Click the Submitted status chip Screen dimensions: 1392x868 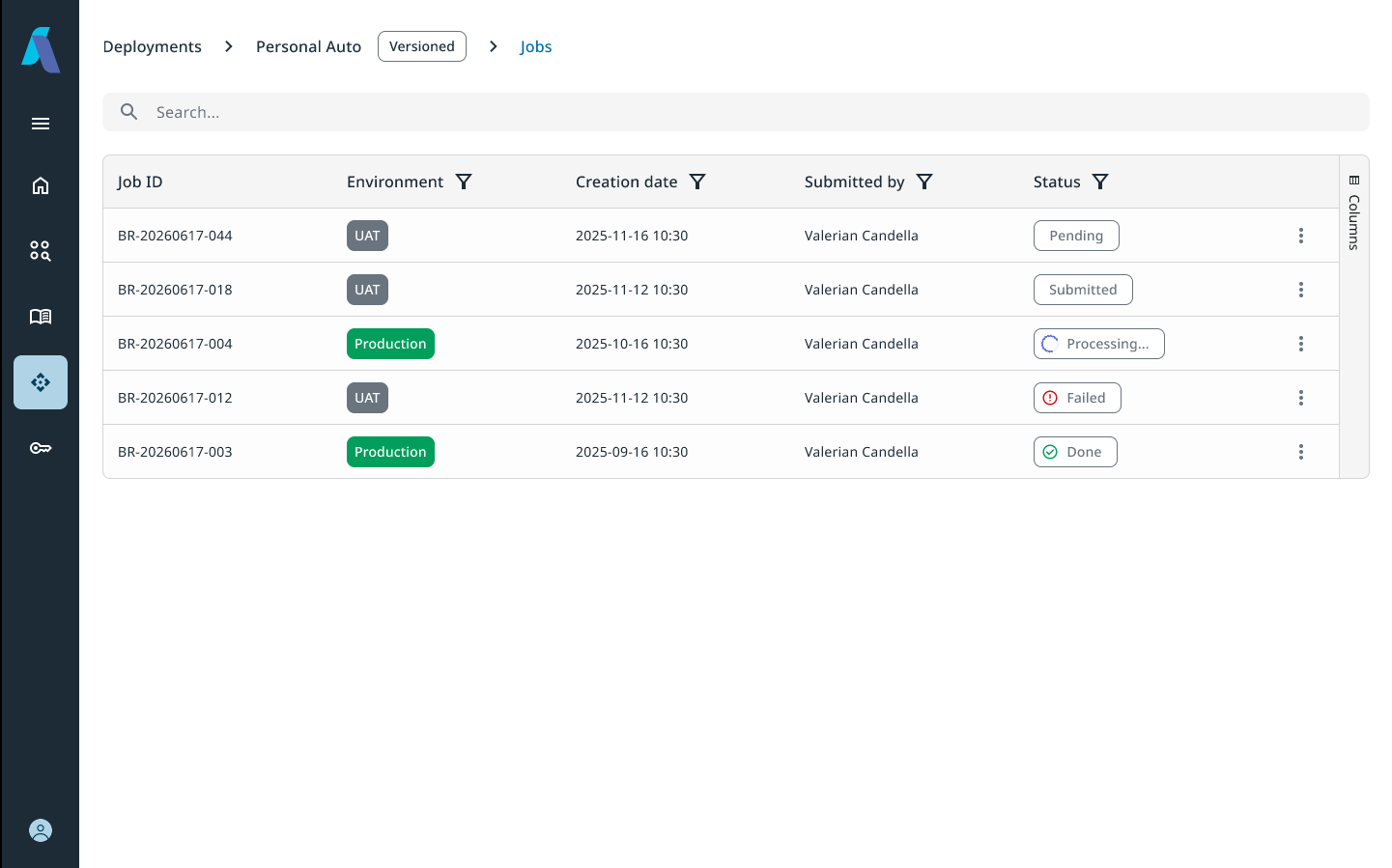1083,290
